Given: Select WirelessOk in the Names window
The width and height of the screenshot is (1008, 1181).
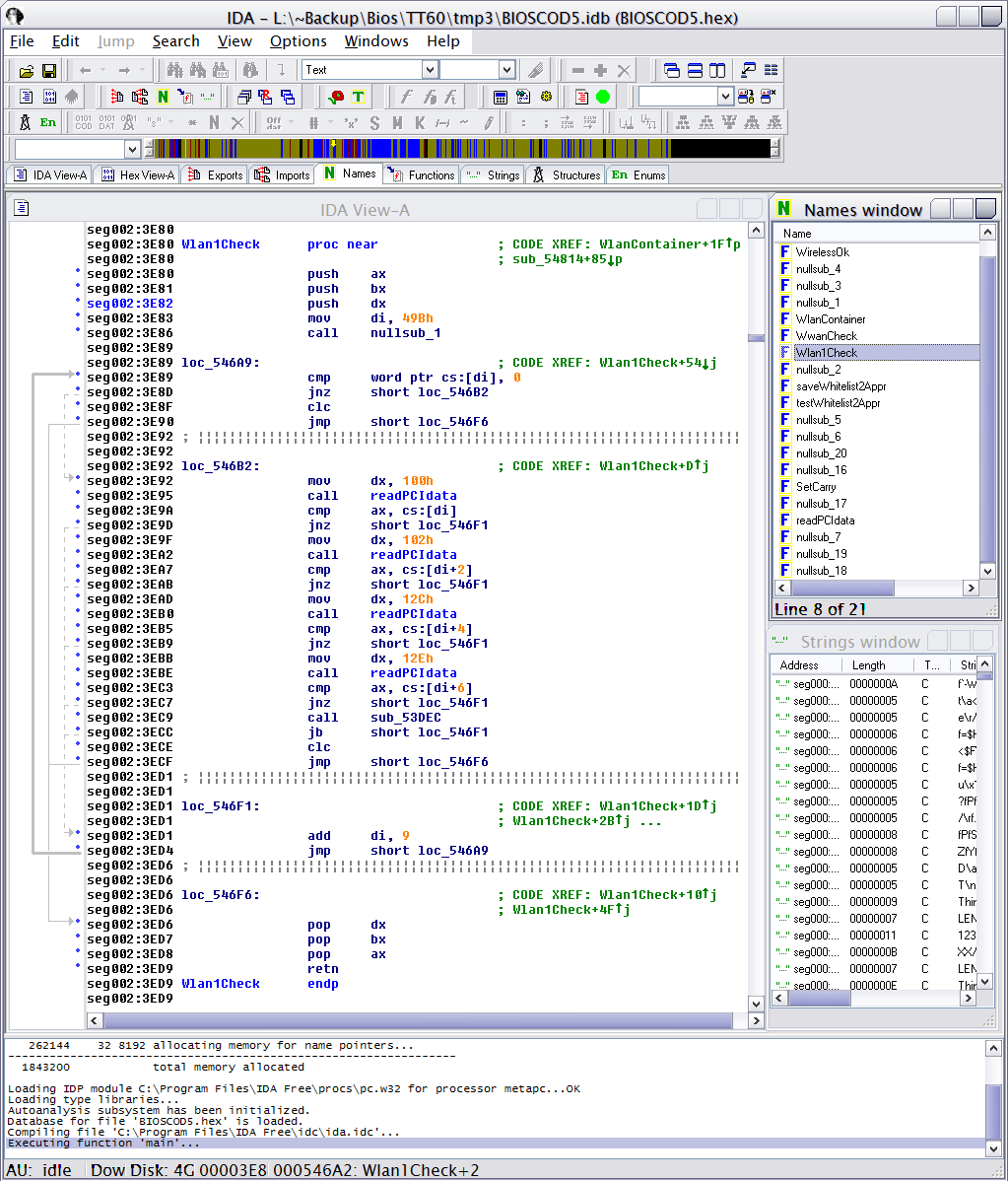Looking at the screenshot, I should (x=822, y=252).
